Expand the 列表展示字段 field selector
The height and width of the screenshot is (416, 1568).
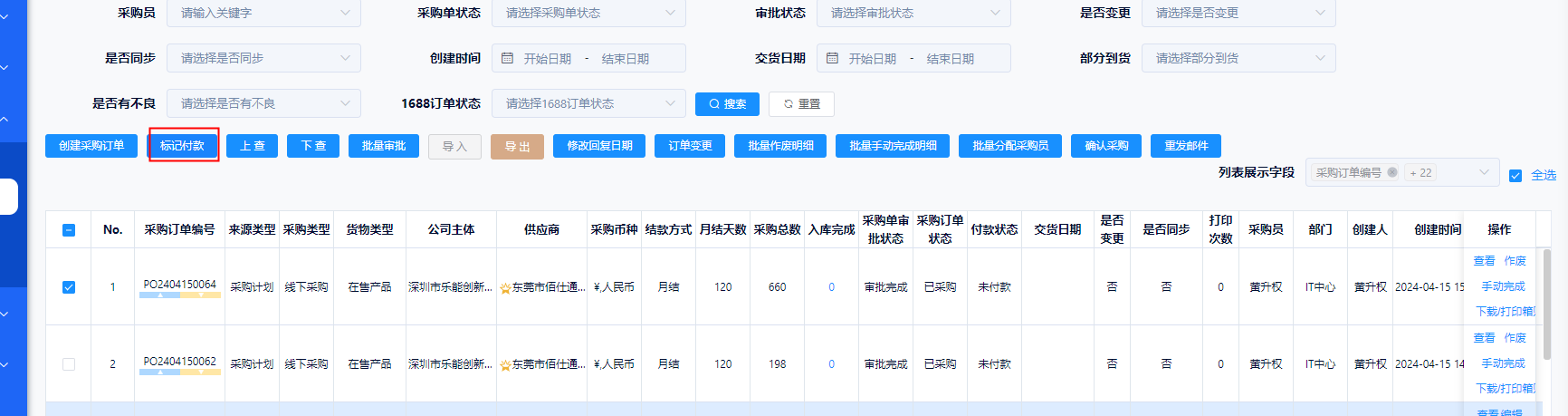(1402, 172)
